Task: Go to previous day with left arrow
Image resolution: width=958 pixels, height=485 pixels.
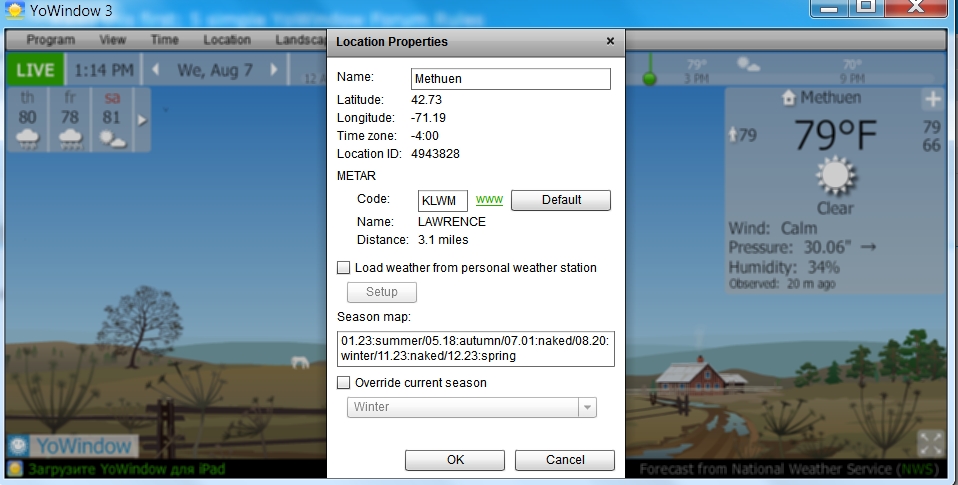Action: (x=155, y=70)
